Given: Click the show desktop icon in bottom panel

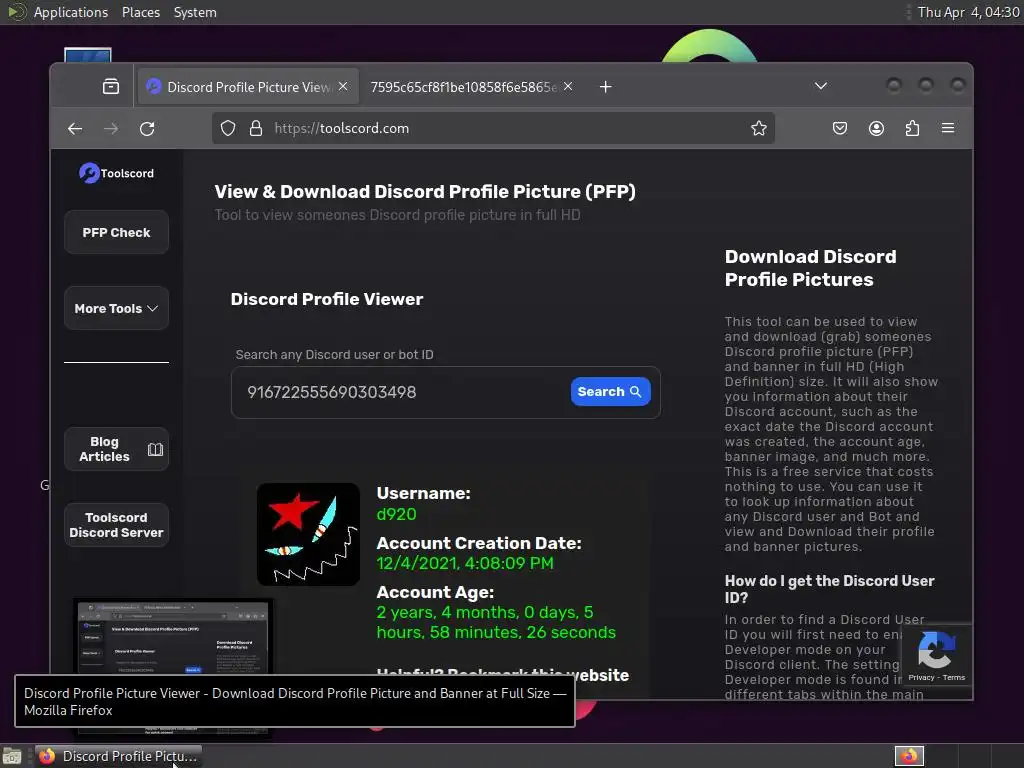Looking at the screenshot, I should pos(12,756).
